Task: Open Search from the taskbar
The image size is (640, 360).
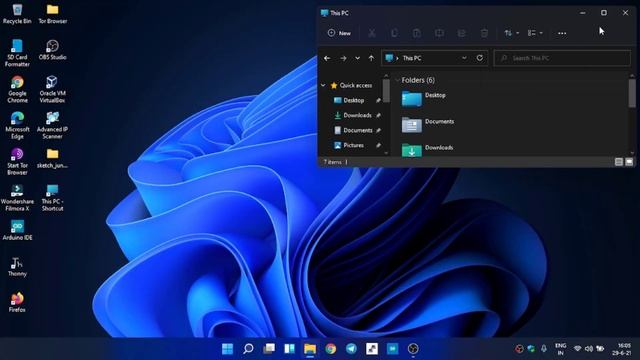Action: [x=248, y=349]
